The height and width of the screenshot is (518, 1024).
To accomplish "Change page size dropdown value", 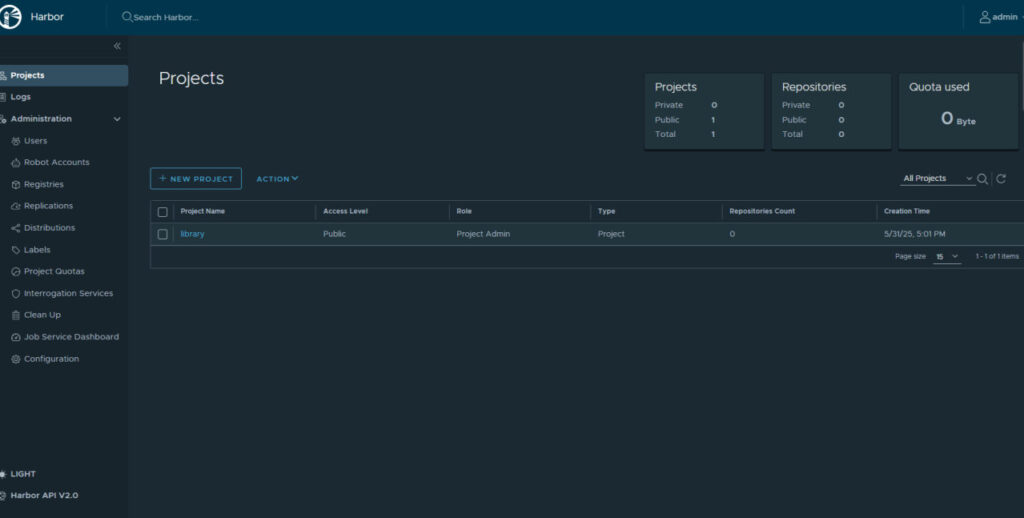I will pyautogui.click(x=946, y=257).
